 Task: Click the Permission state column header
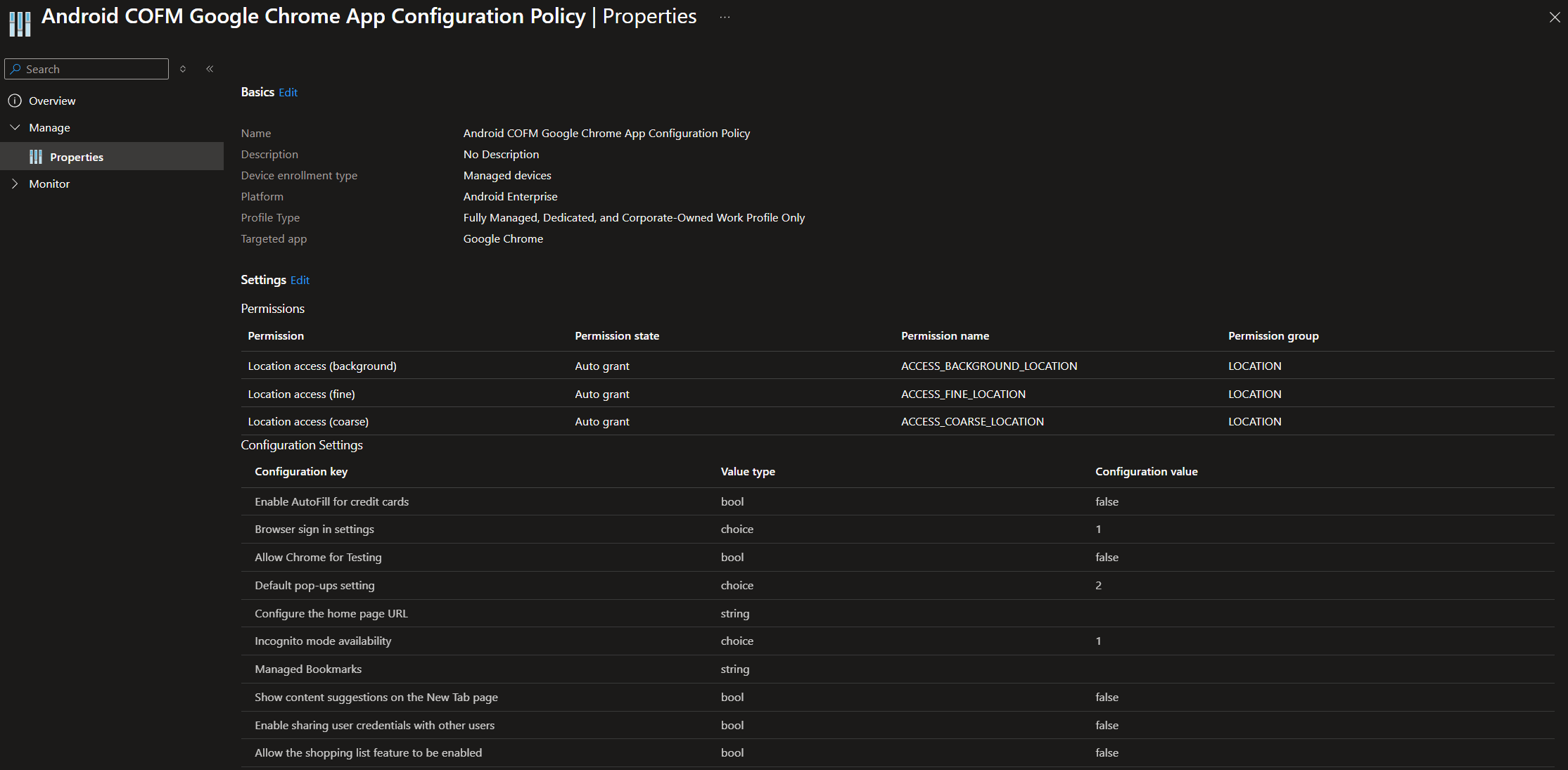[x=617, y=335]
